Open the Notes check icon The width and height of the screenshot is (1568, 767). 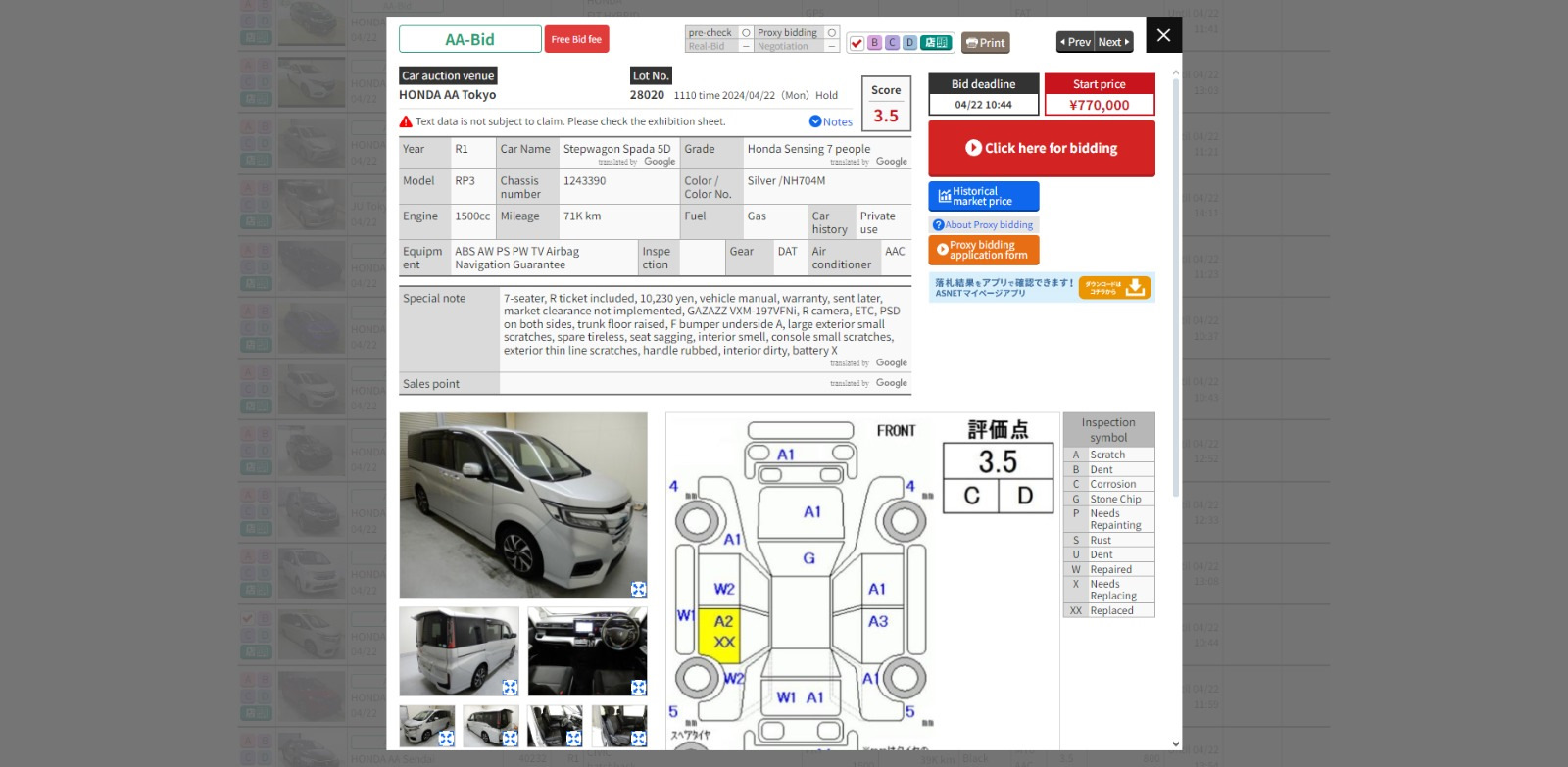tap(815, 121)
